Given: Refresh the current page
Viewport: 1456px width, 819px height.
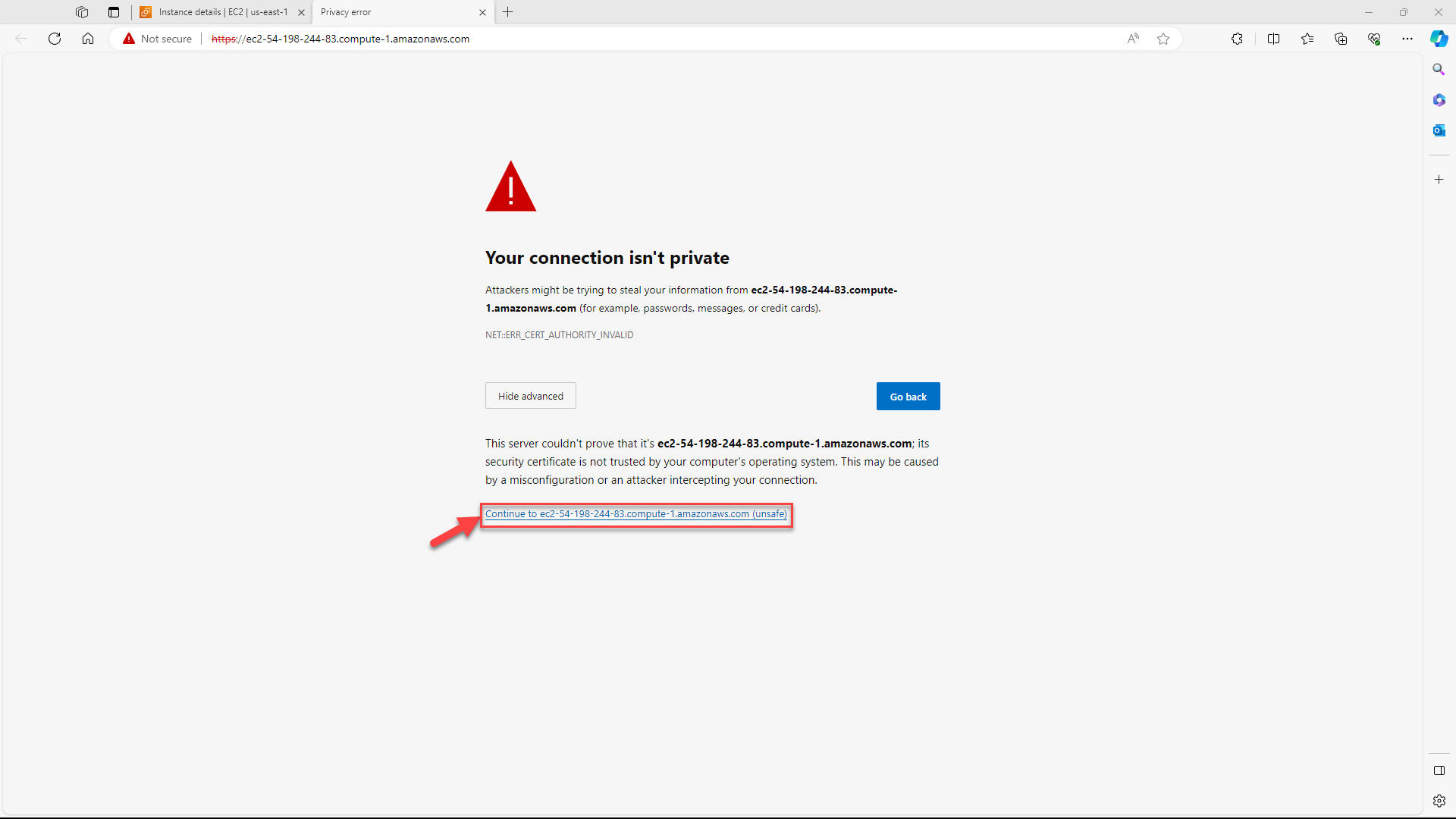Looking at the screenshot, I should coord(54,39).
